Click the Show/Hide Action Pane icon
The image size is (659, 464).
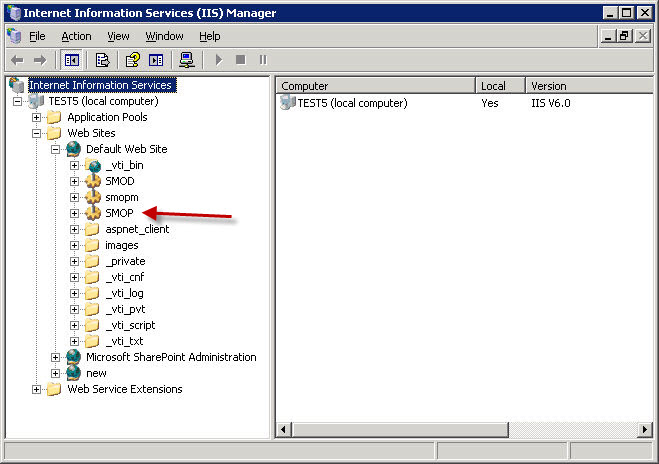click(156, 60)
